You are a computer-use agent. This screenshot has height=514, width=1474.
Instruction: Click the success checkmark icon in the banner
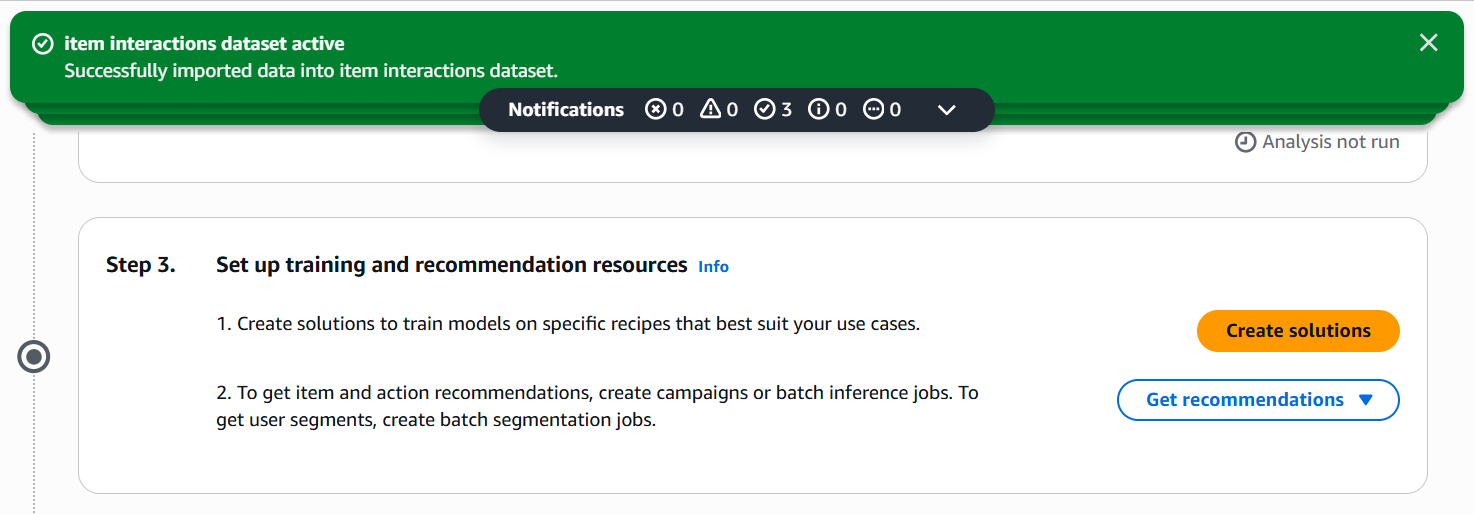coord(42,44)
